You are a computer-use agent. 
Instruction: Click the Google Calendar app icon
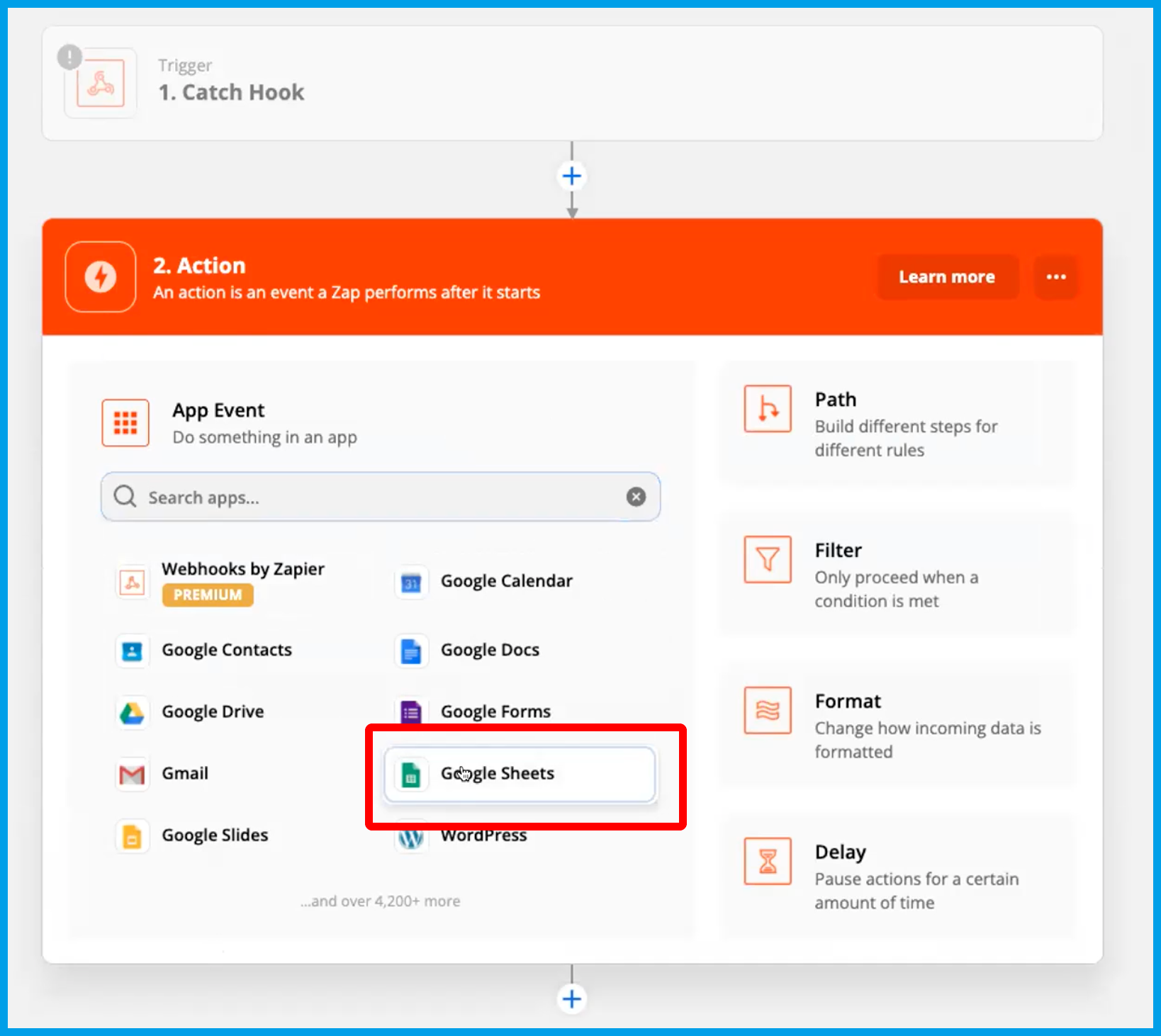click(x=411, y=582)
